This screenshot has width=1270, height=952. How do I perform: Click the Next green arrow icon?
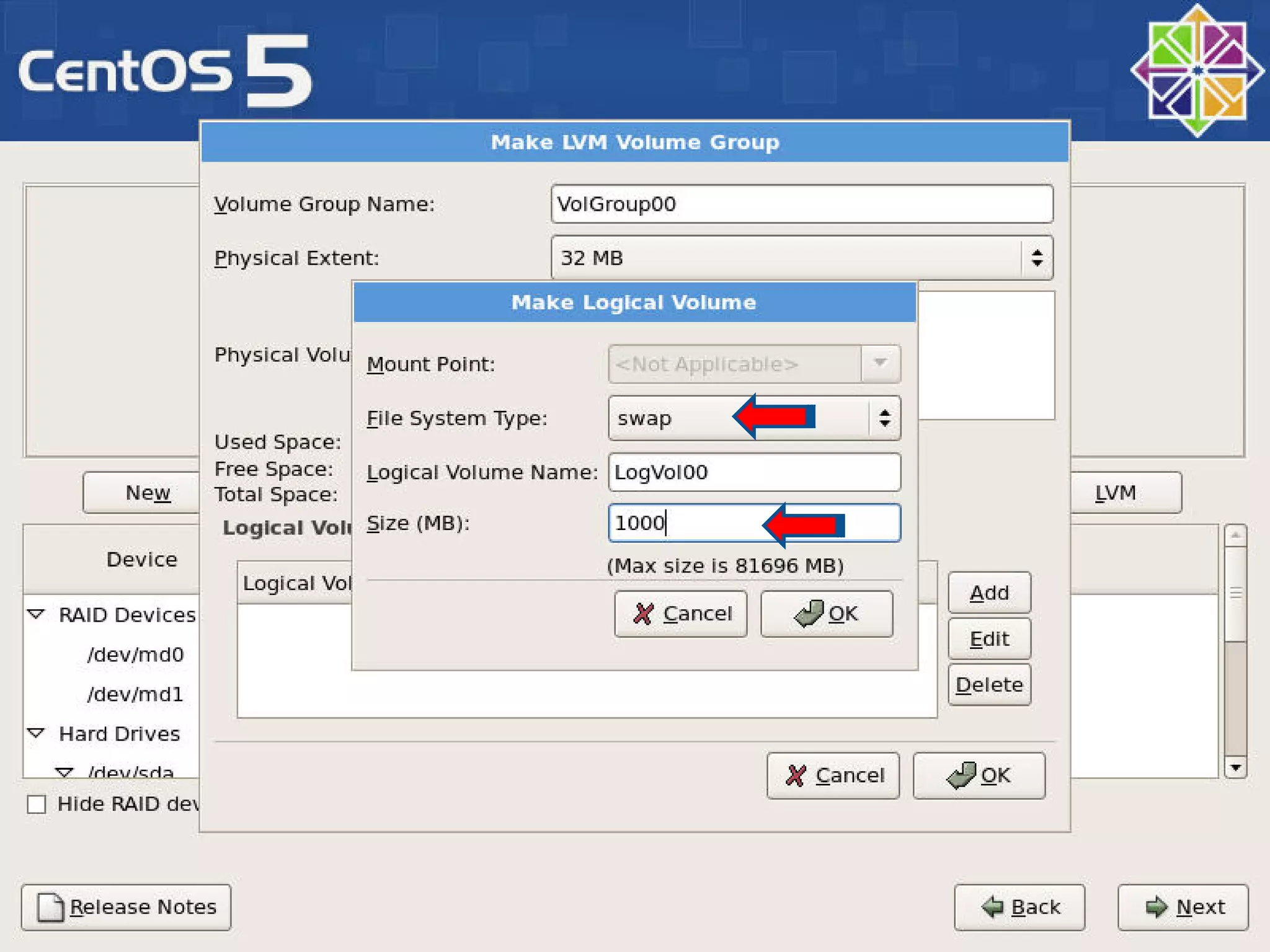pyautogui.click(x=1156, y=907)
